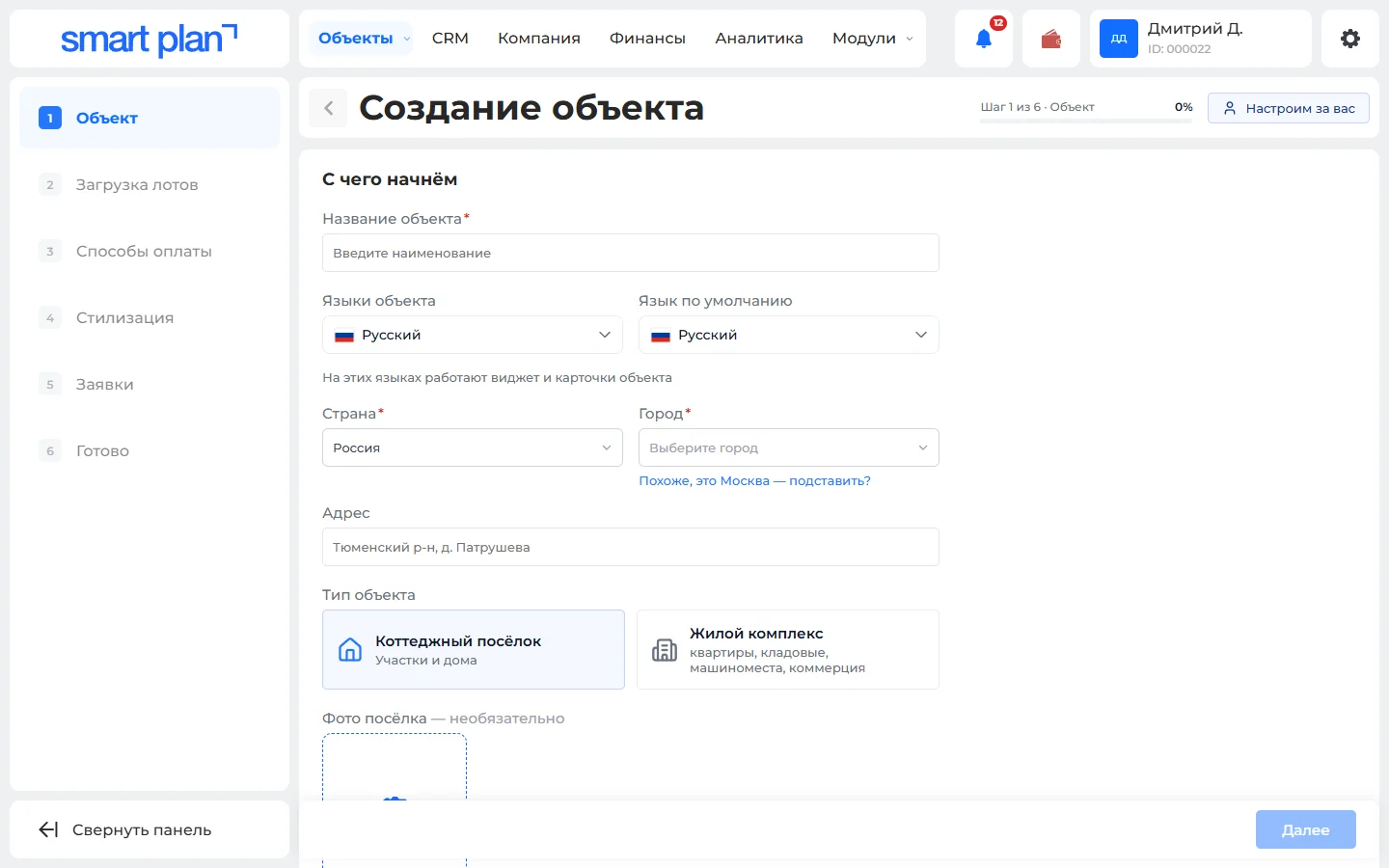
Task: Click the hint На этих языках работают виджет
Action: (497, 378)
